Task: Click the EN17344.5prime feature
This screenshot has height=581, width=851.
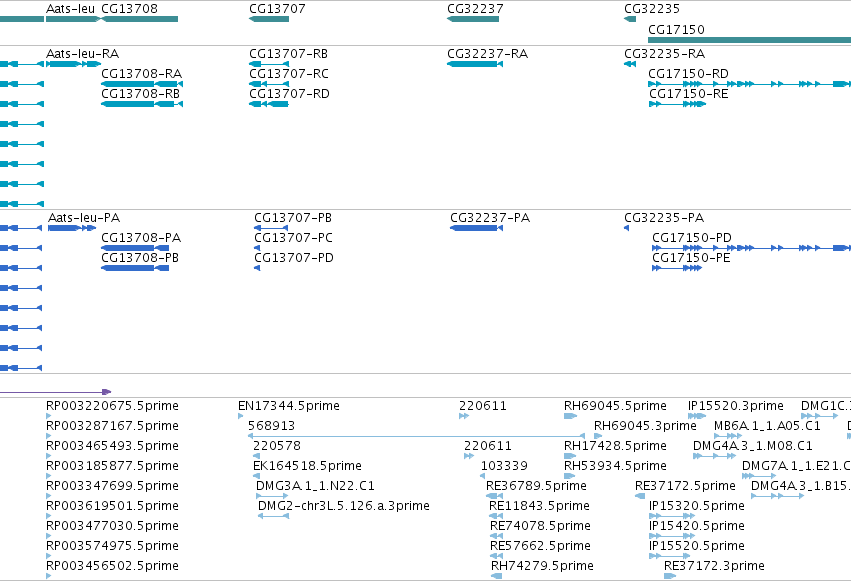Action: click(x=240, y=416)
